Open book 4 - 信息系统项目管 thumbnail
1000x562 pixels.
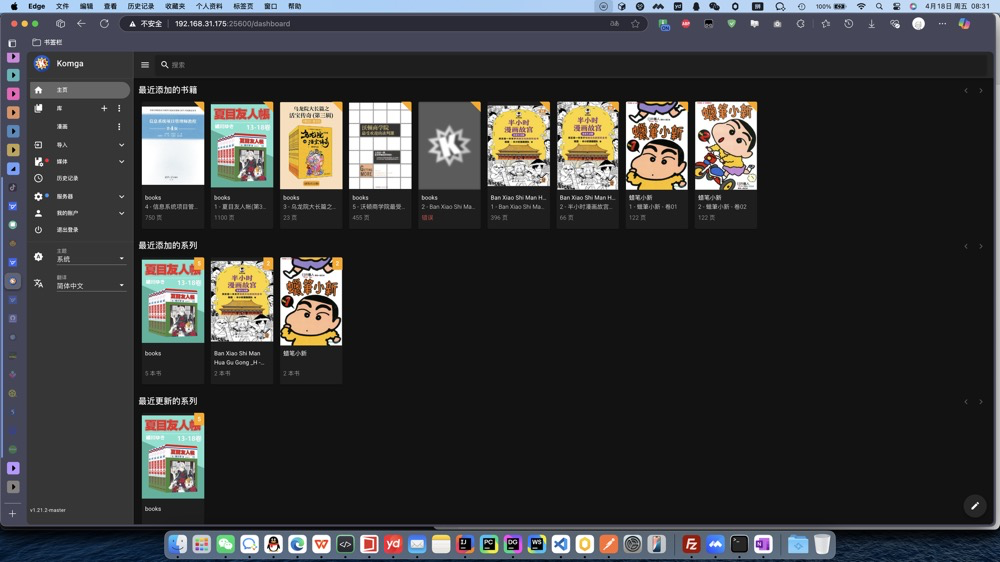coord(173,145)
